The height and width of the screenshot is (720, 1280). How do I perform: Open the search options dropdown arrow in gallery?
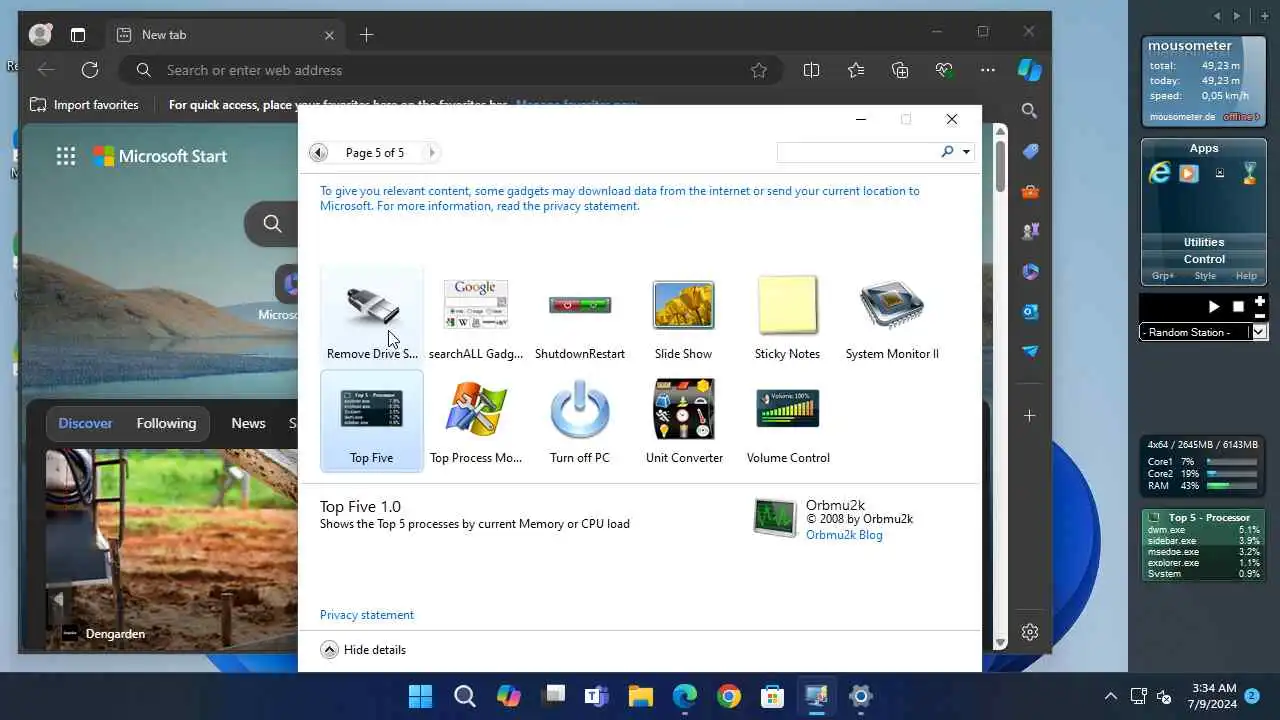point(966,152)
